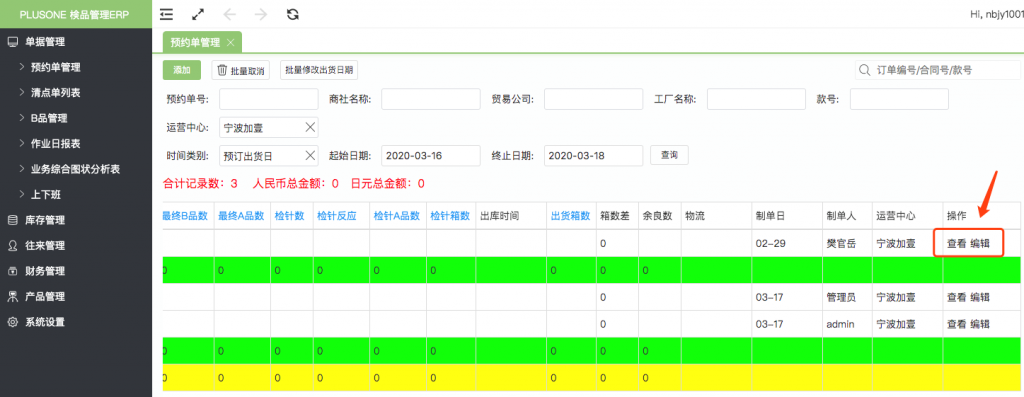Go forward with the right arrow icon

coord(261,14)
